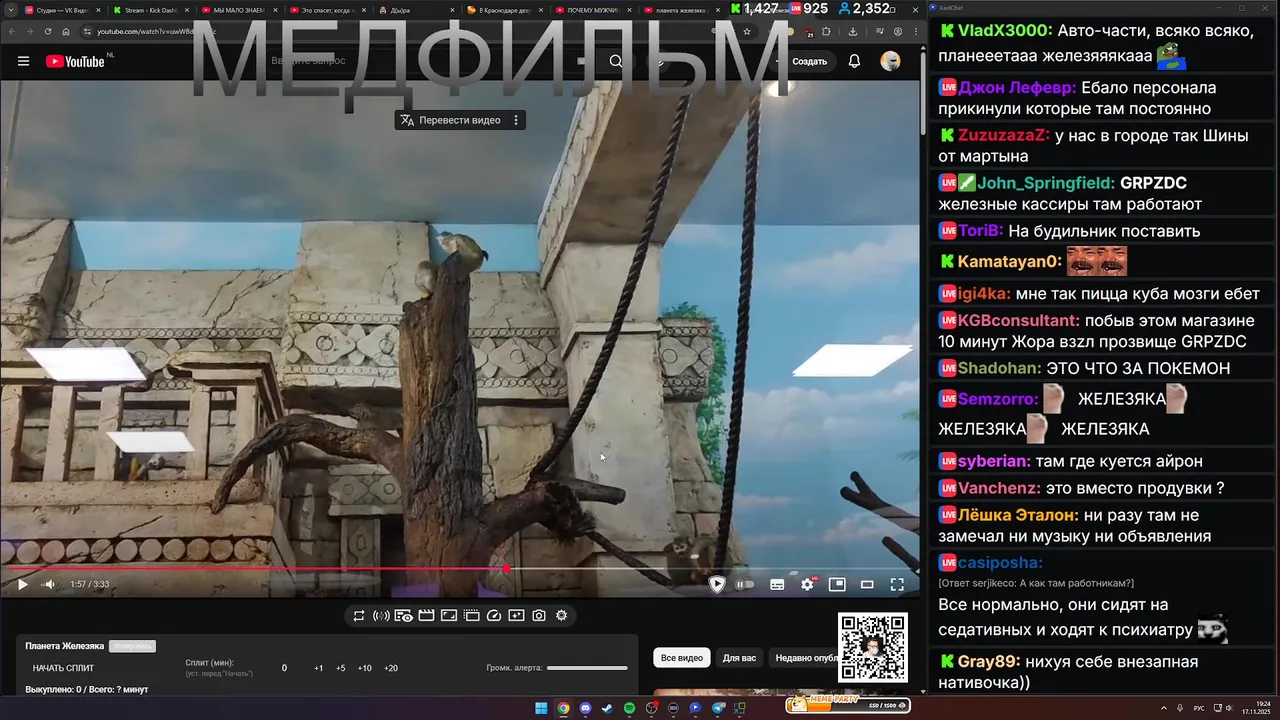Screen dimensions: 1280x720
Task: Toggle the autoplay switch in player
Action: [x=745, y=584]
